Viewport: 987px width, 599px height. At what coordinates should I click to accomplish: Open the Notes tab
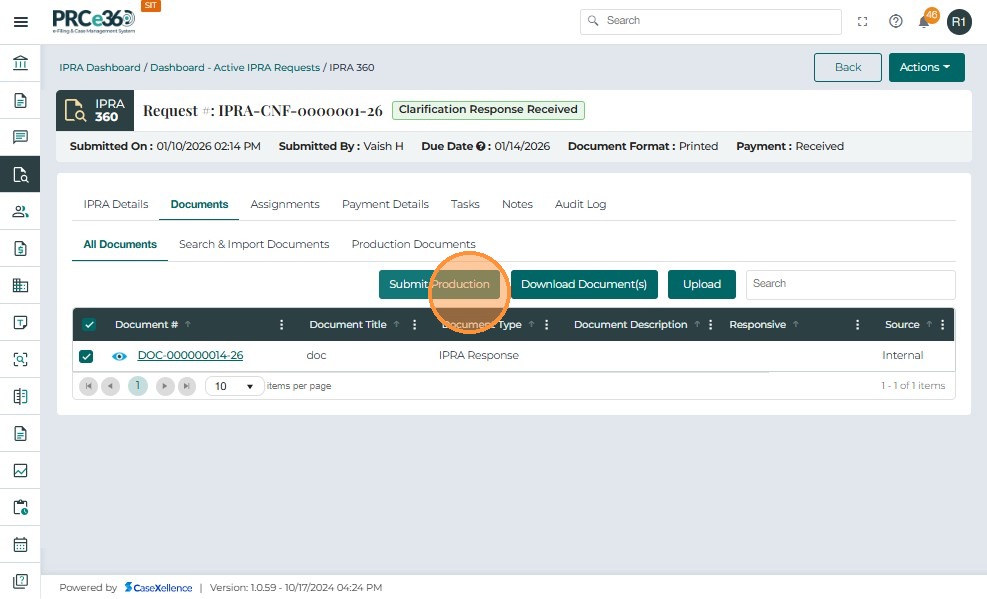[517, 204]
